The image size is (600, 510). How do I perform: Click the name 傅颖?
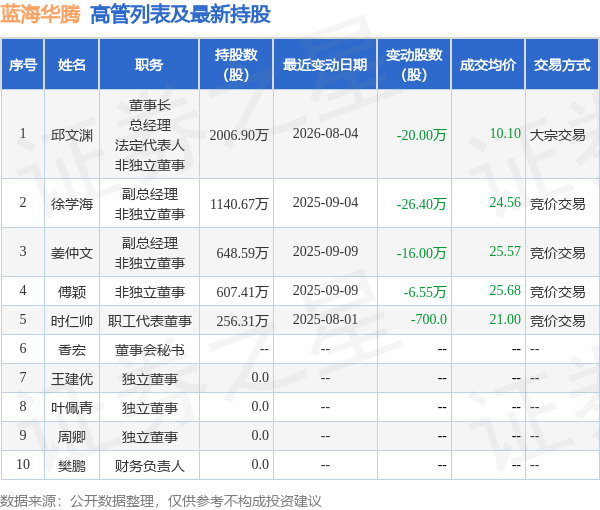pyautogui.click(x=72, y=292)
